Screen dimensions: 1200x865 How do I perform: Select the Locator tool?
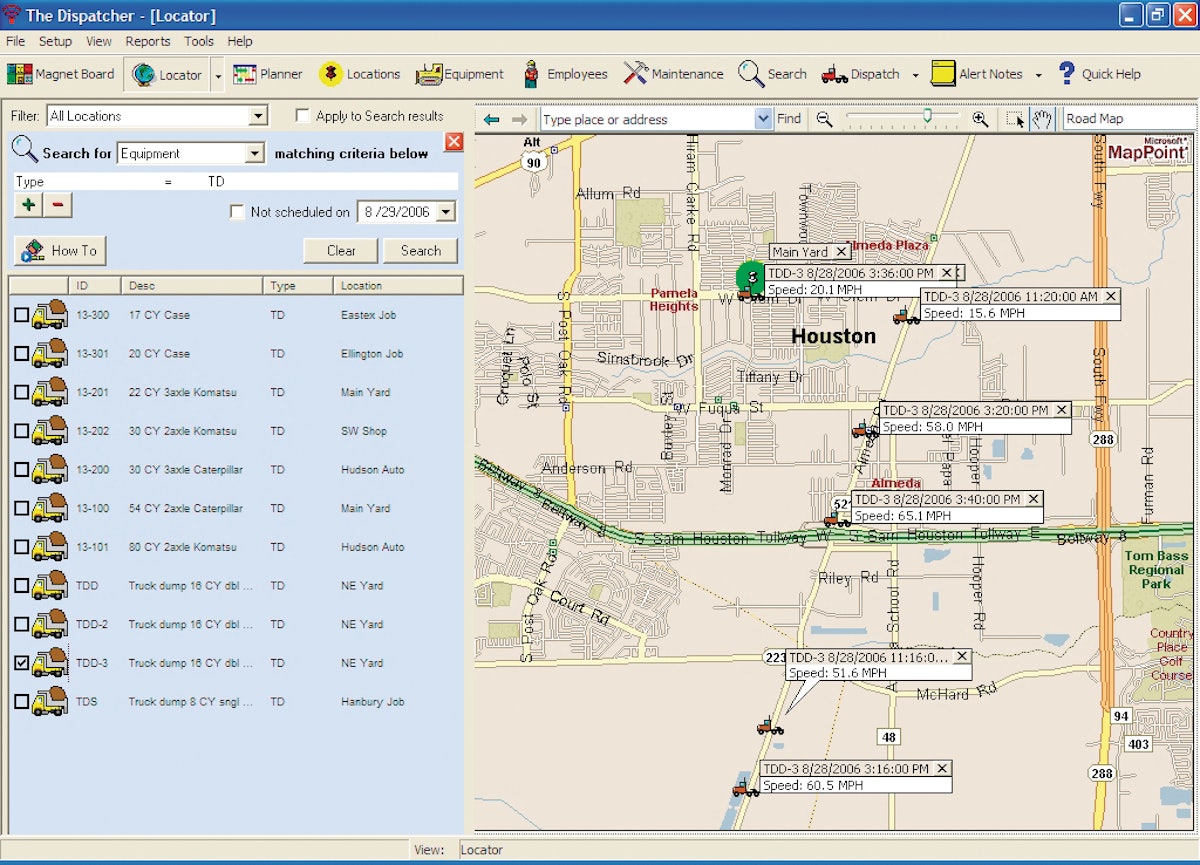168,73
